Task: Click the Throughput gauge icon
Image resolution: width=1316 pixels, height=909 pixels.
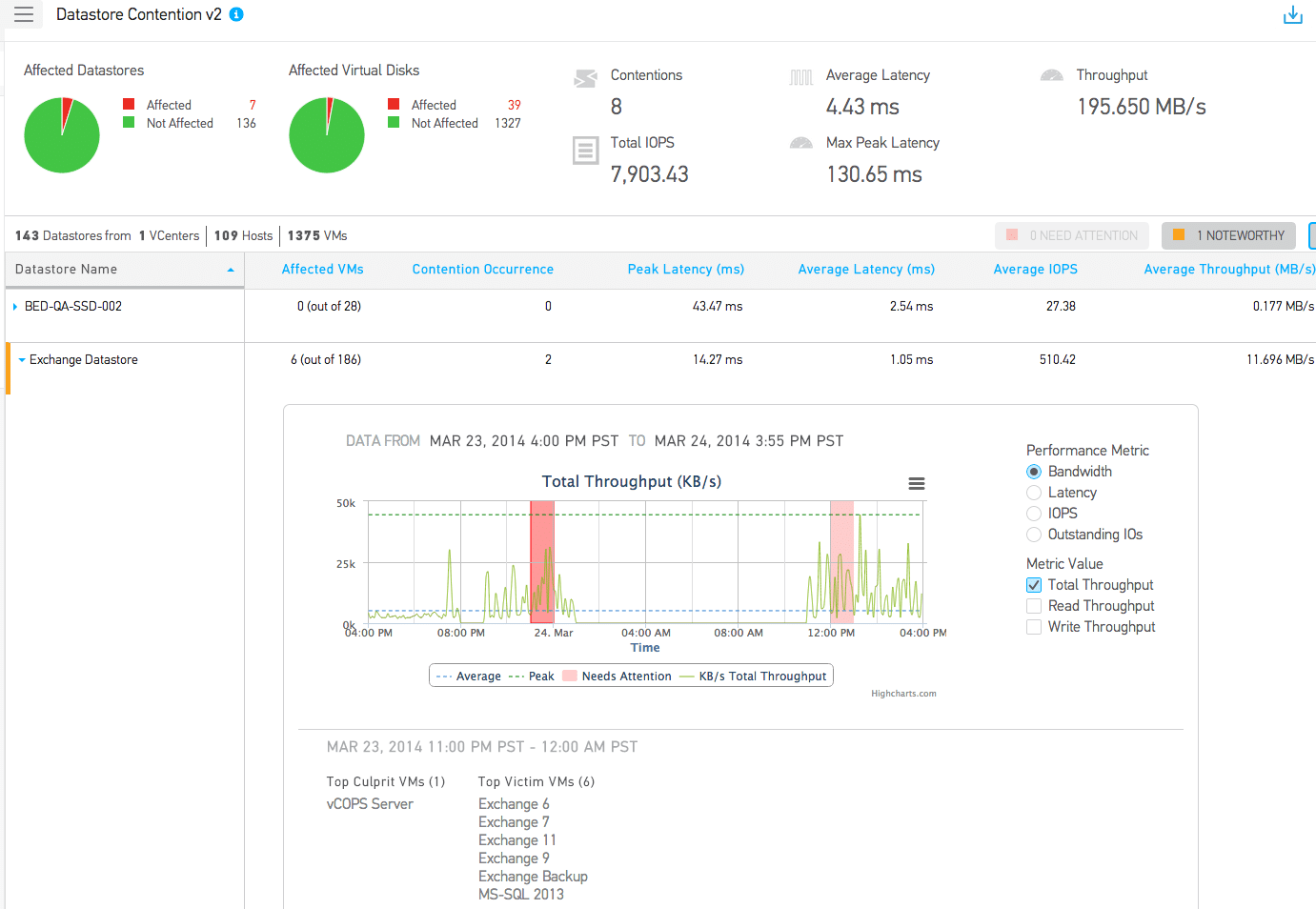Action: click(x=1051, y=76)
